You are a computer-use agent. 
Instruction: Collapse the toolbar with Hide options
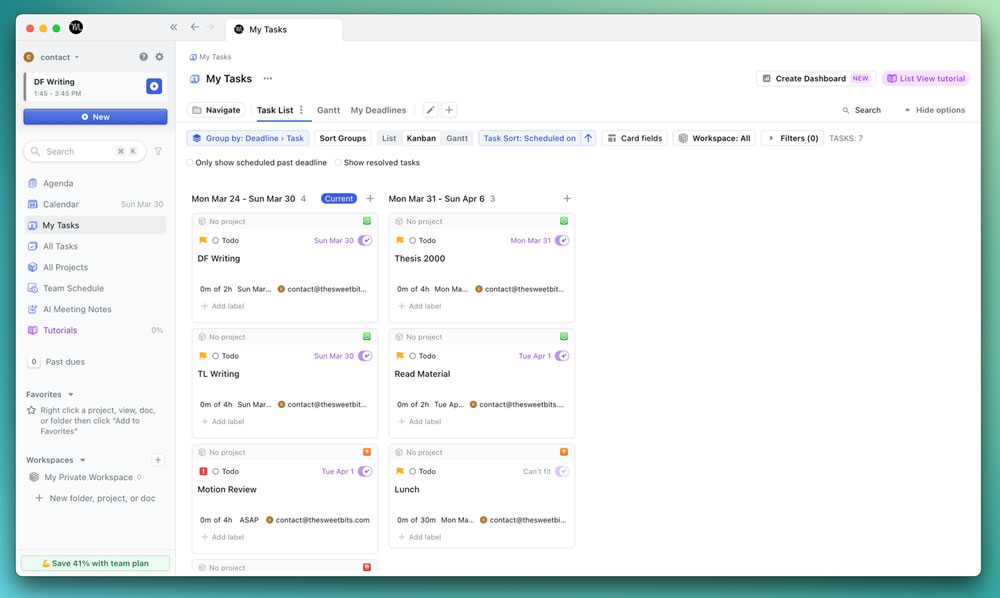[934, 110]
